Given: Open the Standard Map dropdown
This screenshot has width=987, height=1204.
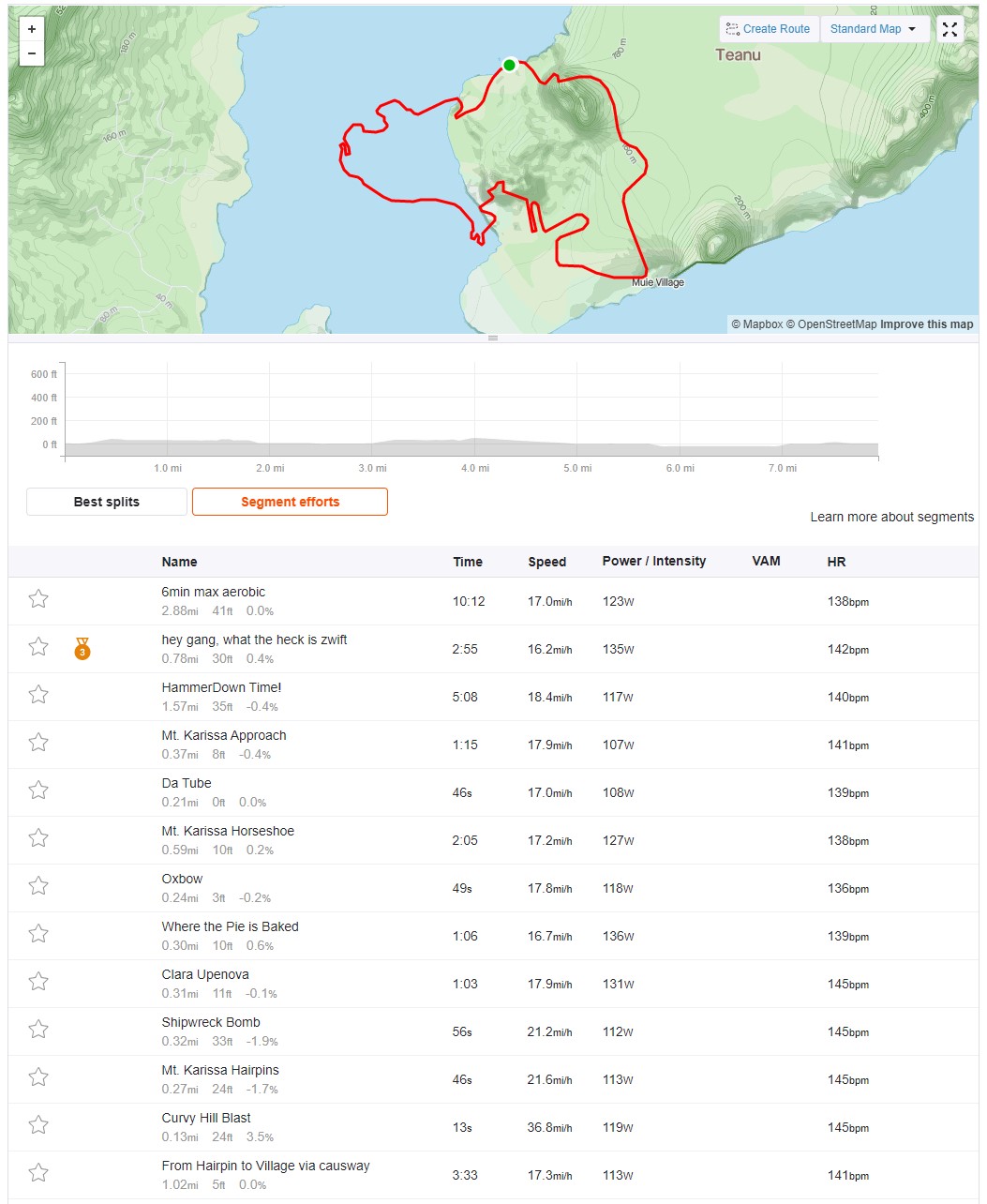Looking at the screenshot, I should click(874, 29).
